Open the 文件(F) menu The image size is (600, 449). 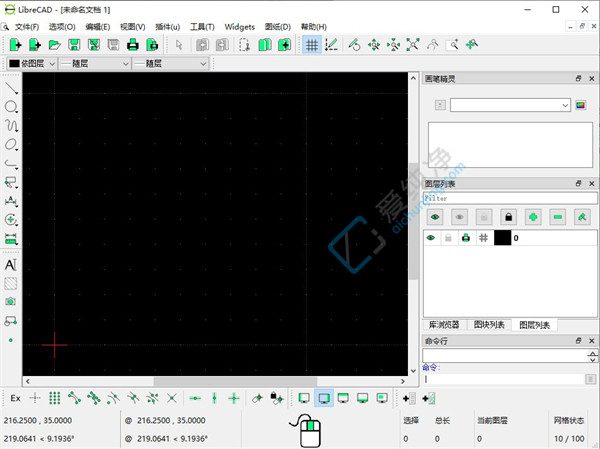[27, 27]
